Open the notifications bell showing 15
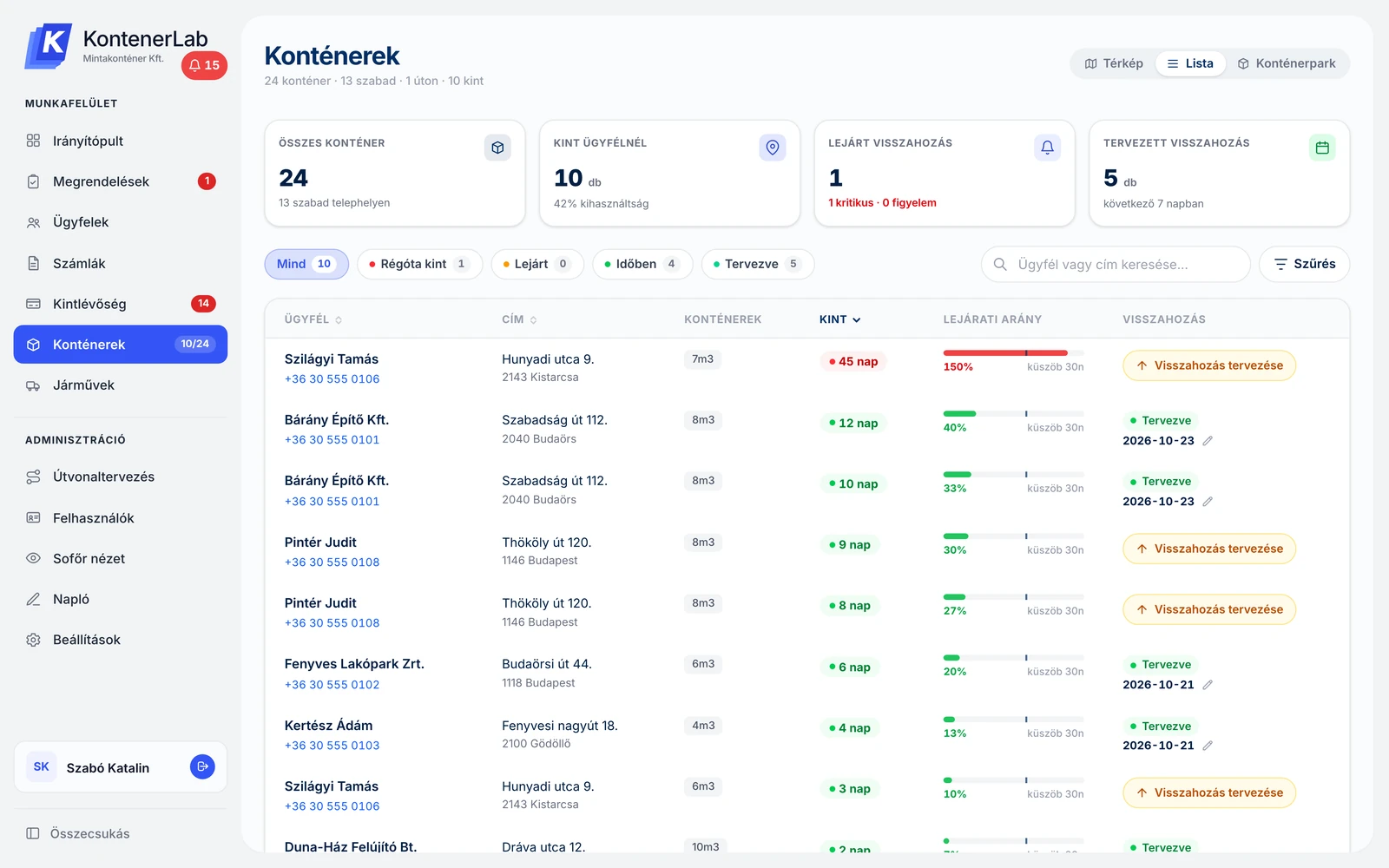The image size is (1389, 868). click(x=204, y=65)
